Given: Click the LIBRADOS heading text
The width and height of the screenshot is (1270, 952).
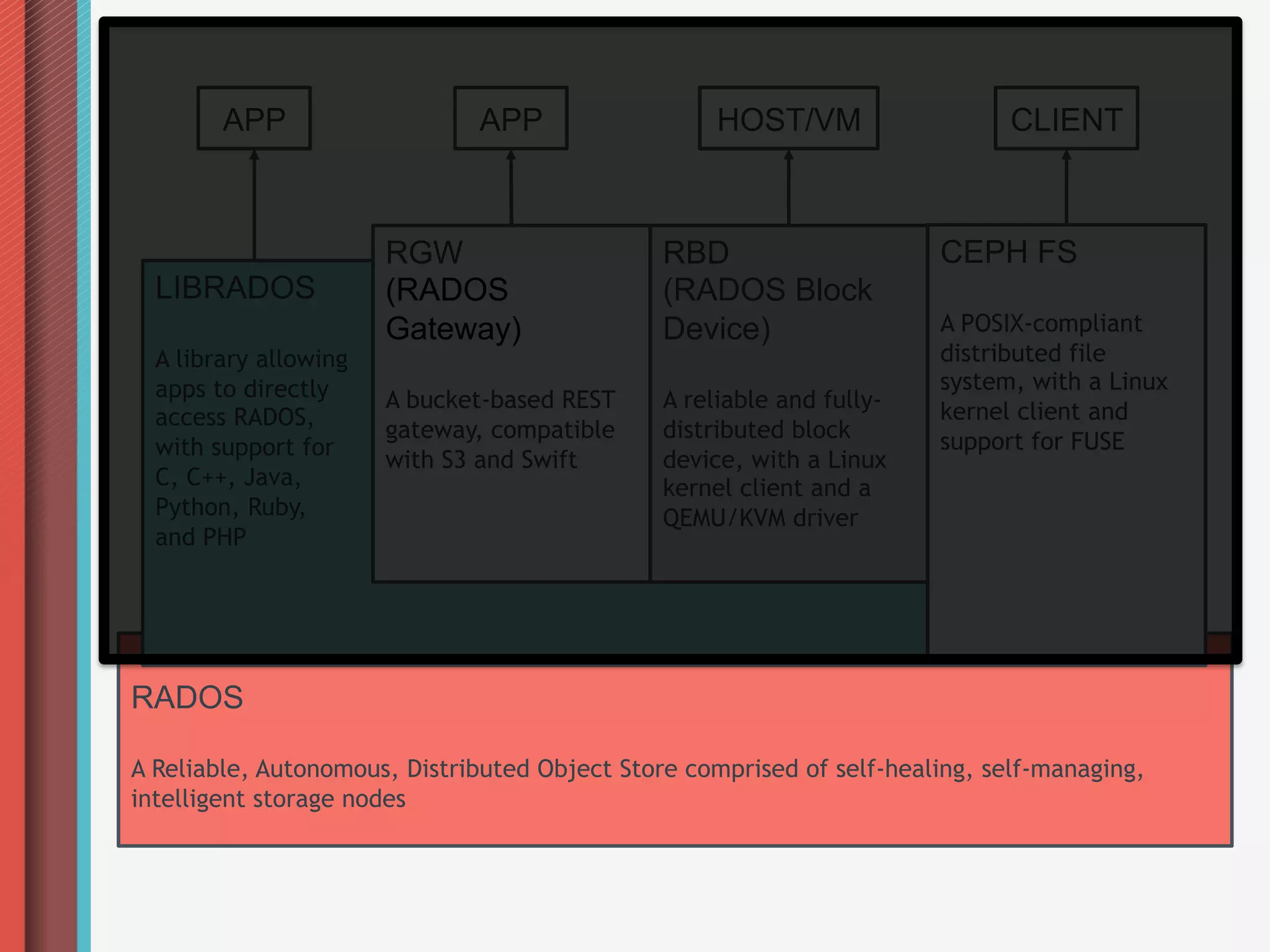Looking at the screenshot, I should (235, 288).
